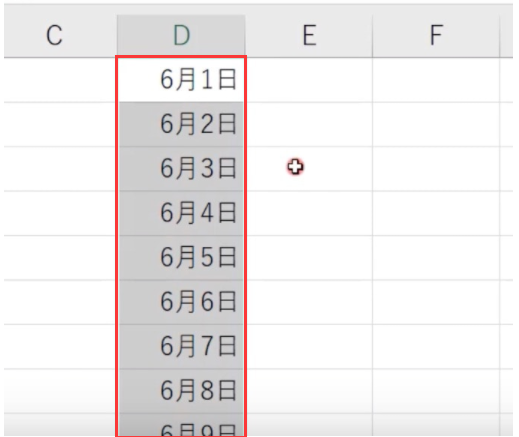Select empty column C cell beside 6月6日
519x437 pixels.
60,302
